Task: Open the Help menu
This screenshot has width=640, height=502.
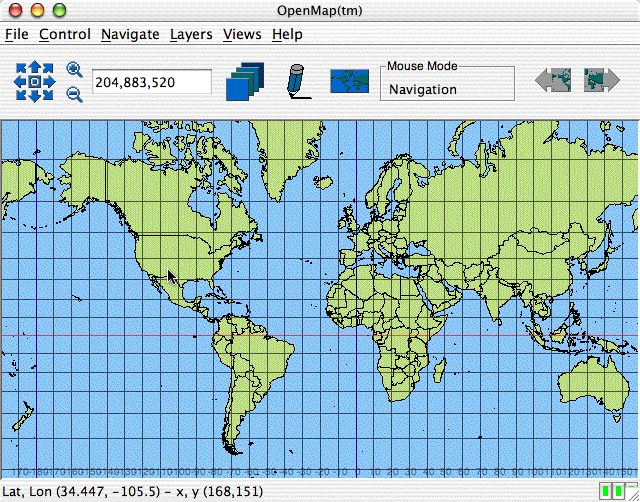Action: pyautogui.click(x=287, y=34)
